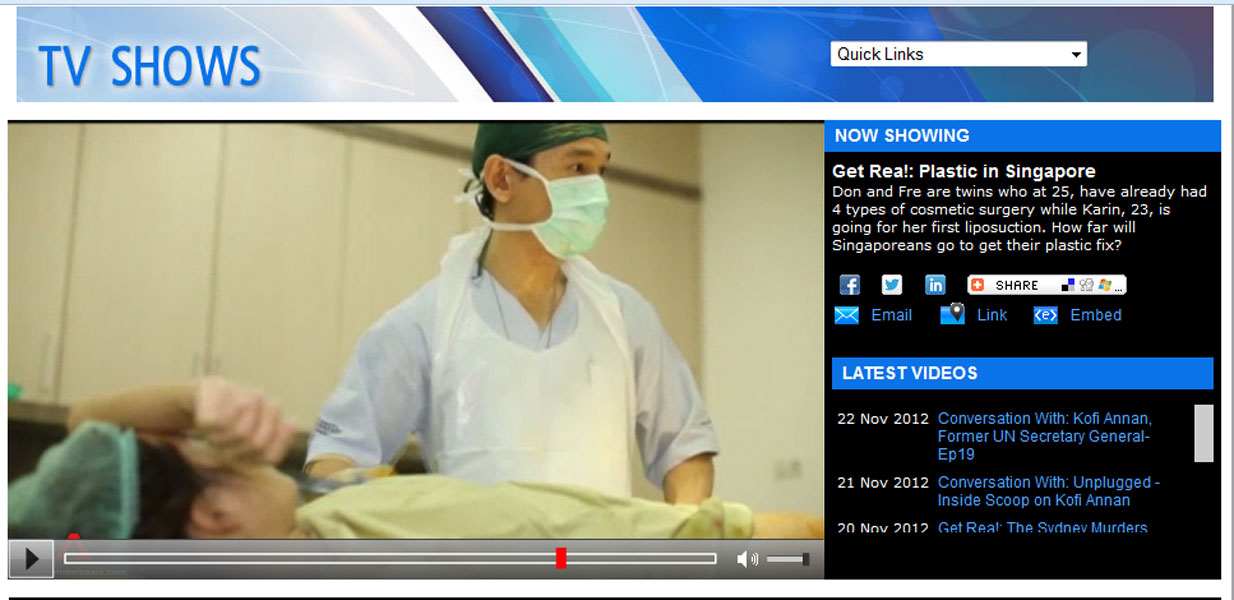
Task: Open Get Real: The Sydney Murders video
Action: 1042,527
